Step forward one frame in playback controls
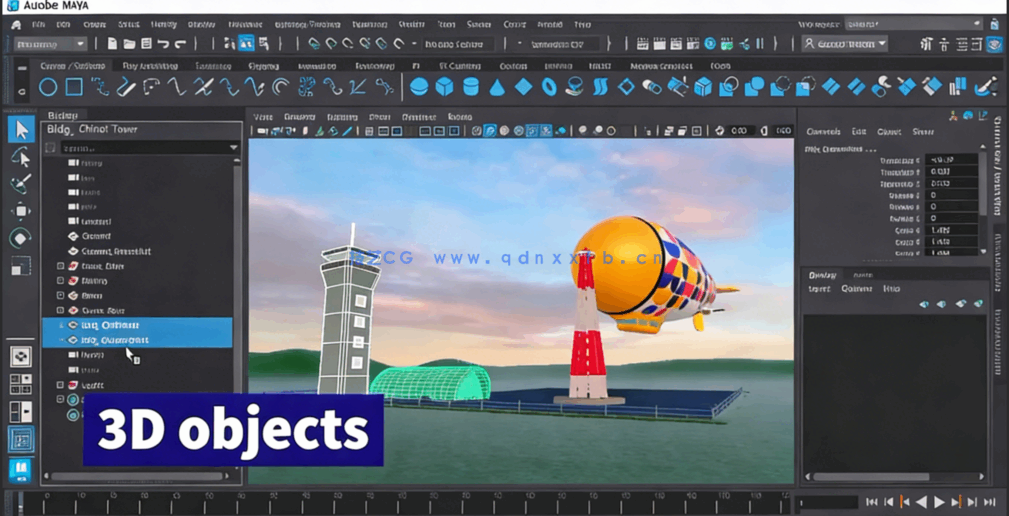 click(x=973, y=502)
